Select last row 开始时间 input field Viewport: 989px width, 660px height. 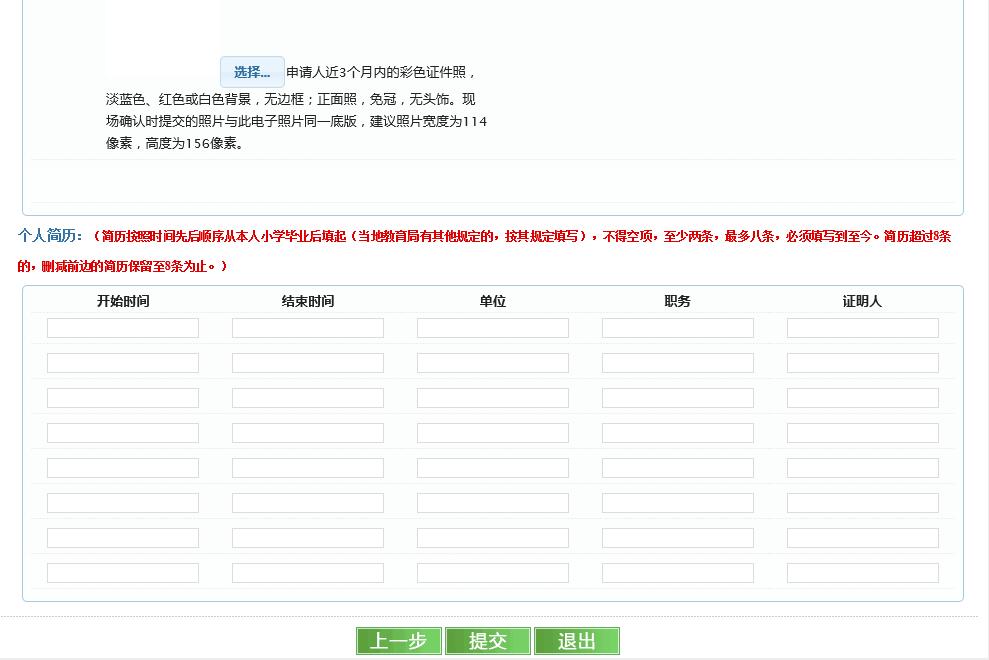pos(123,573)
